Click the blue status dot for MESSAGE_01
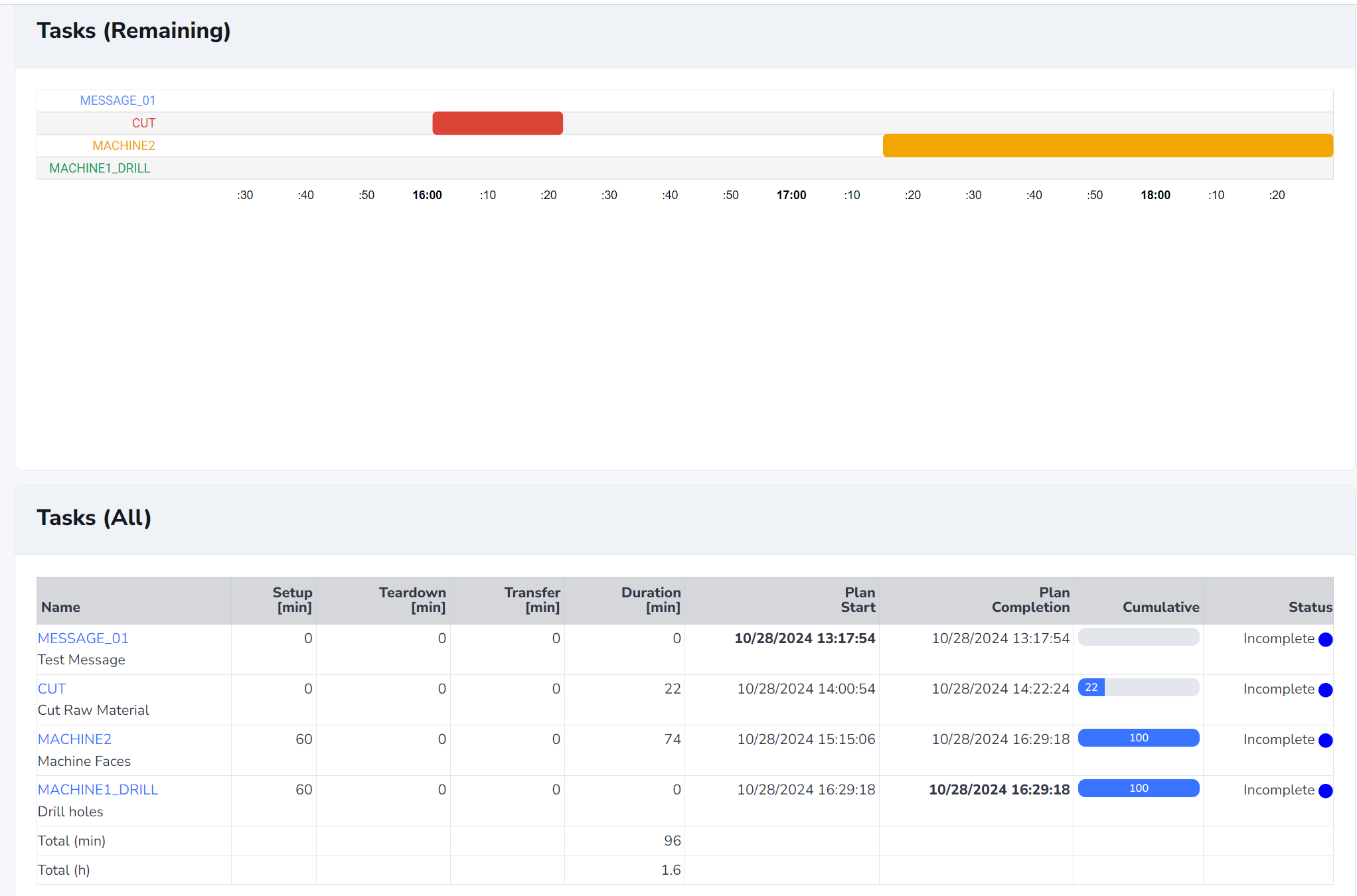The width and height of the screenshot is (1357, 896). 1325,639
